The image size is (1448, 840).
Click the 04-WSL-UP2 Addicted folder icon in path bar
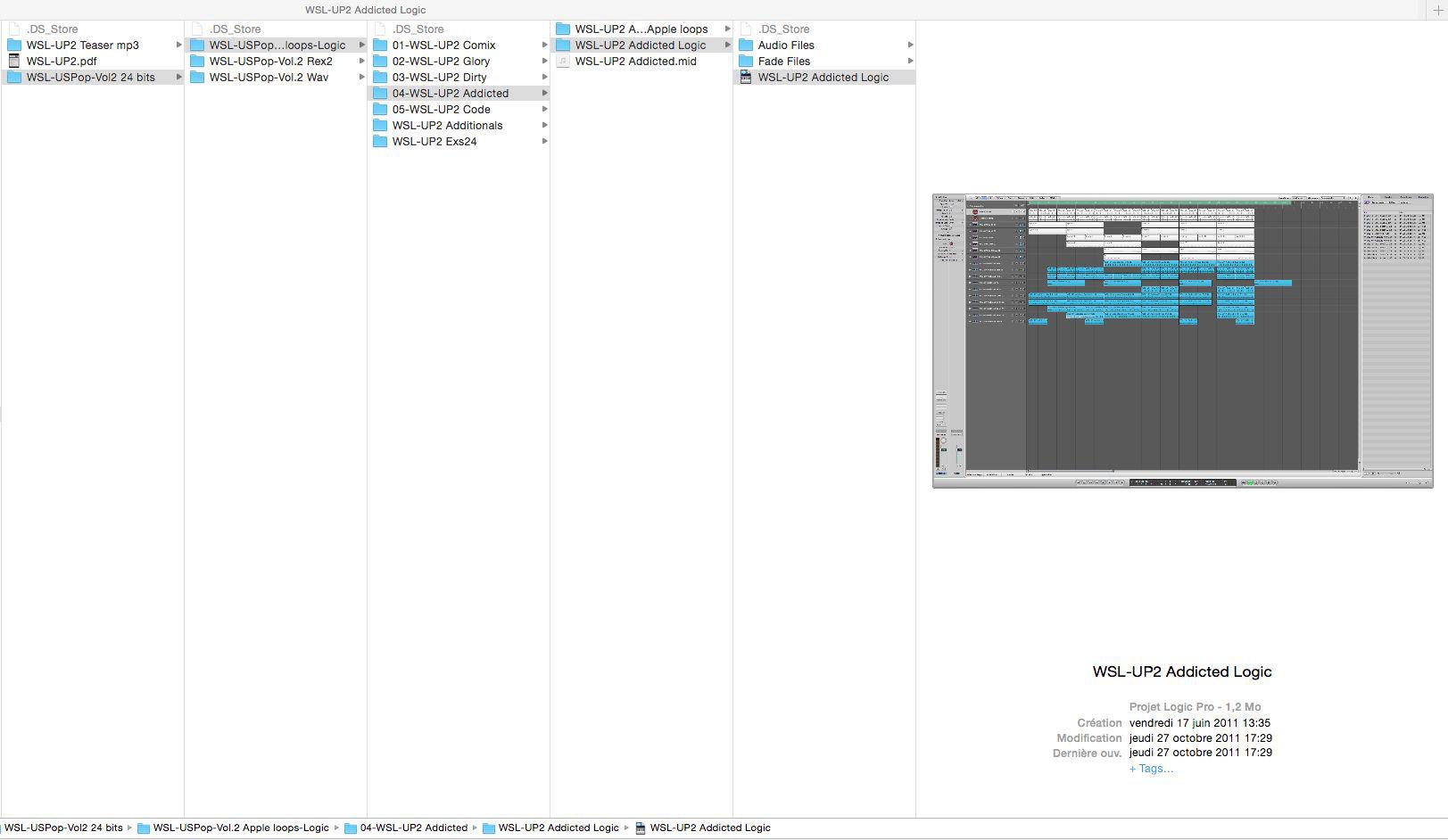pos(351,828)
